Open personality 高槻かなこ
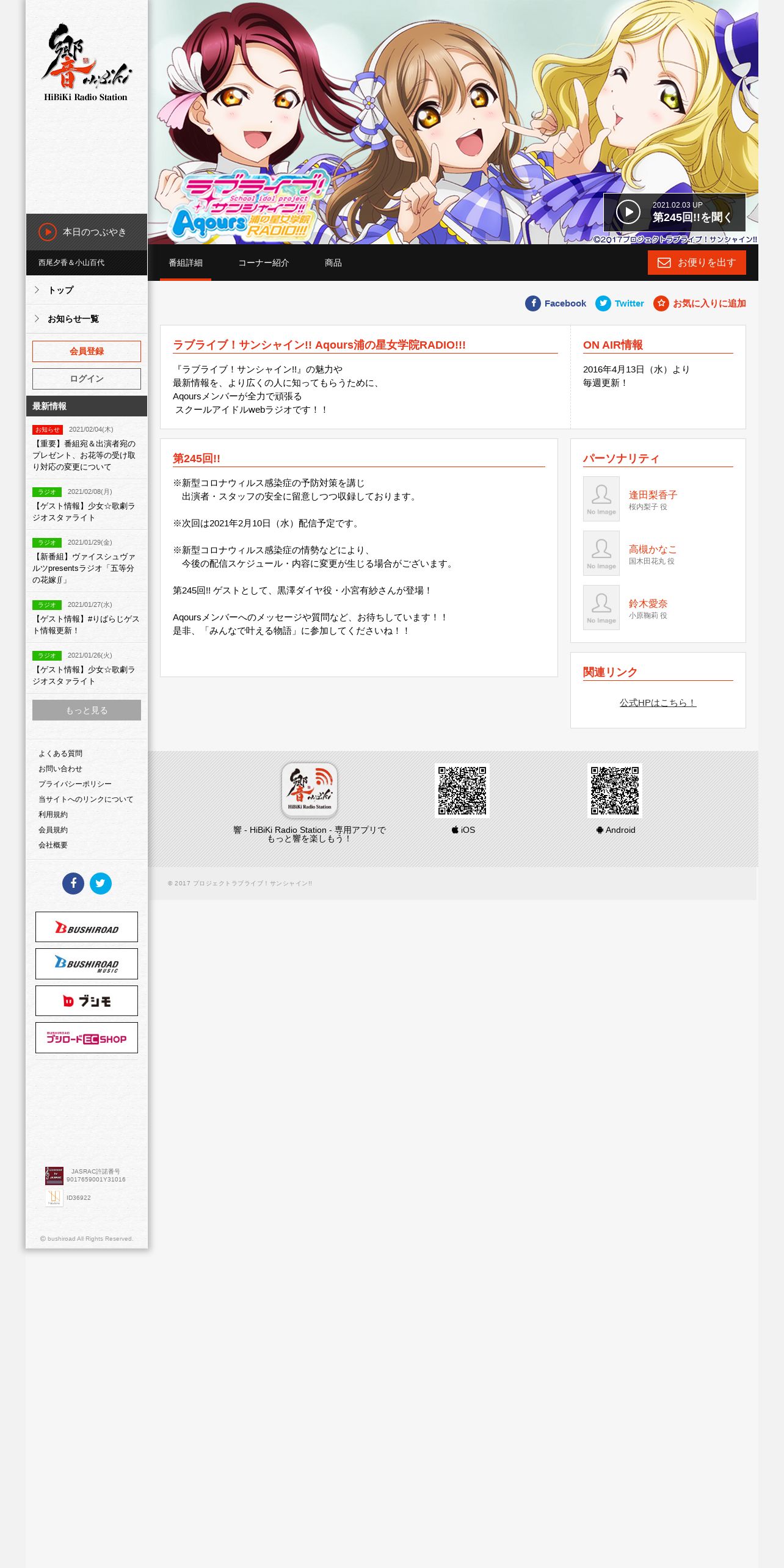The image size is (784, 1568). (x=653, y=549)
